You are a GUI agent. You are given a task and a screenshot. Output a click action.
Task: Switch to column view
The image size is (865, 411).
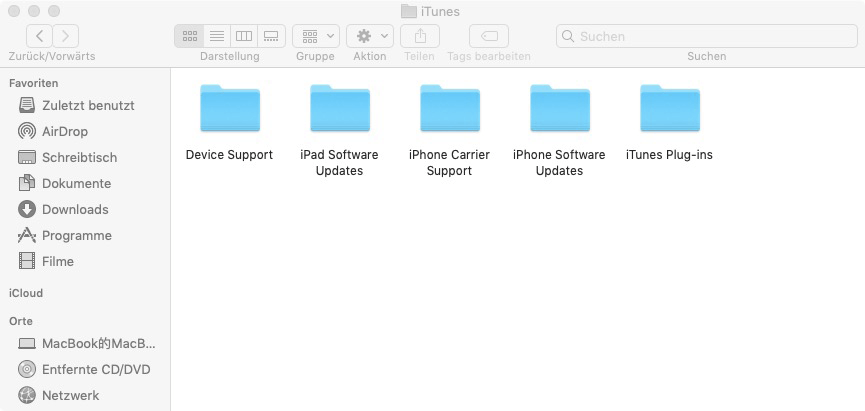pyautogui.click(x=244, y=36)
